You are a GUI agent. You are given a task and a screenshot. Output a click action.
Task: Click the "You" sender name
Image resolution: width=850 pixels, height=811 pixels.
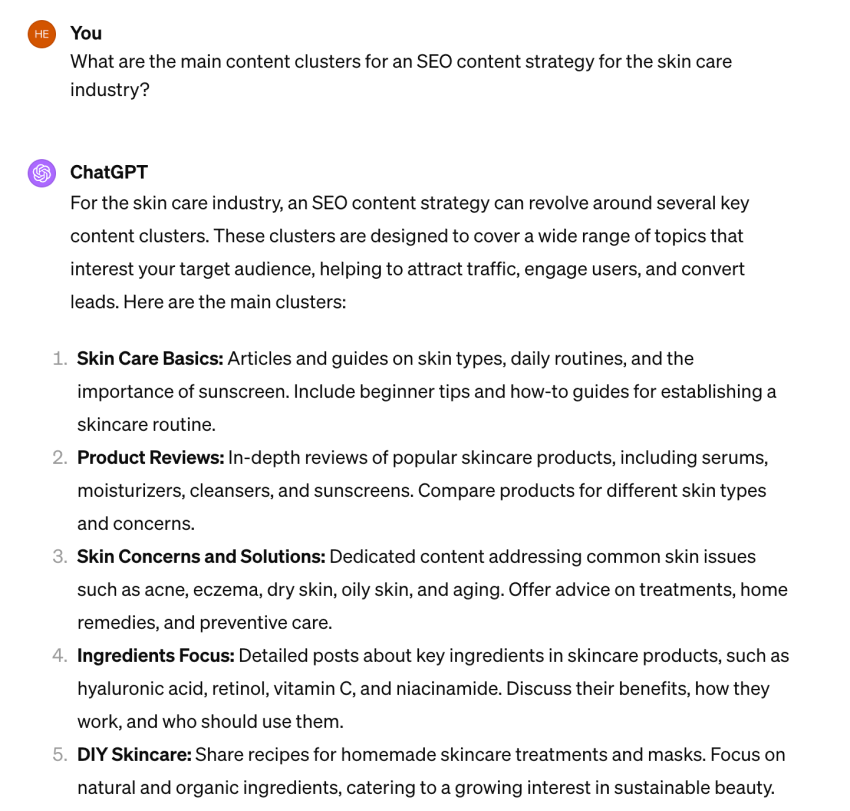(x=86, y=33)
